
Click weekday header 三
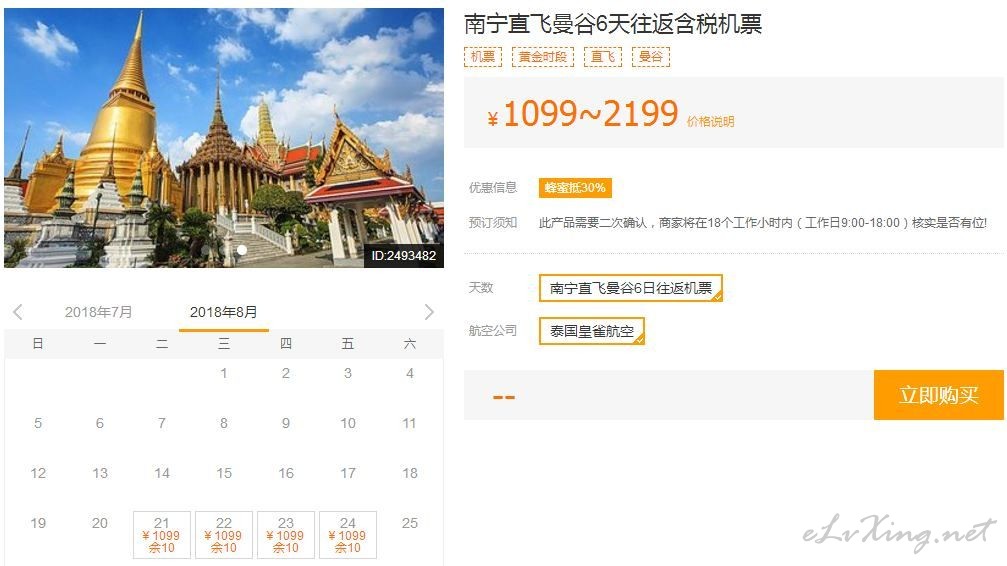point(223,344)
